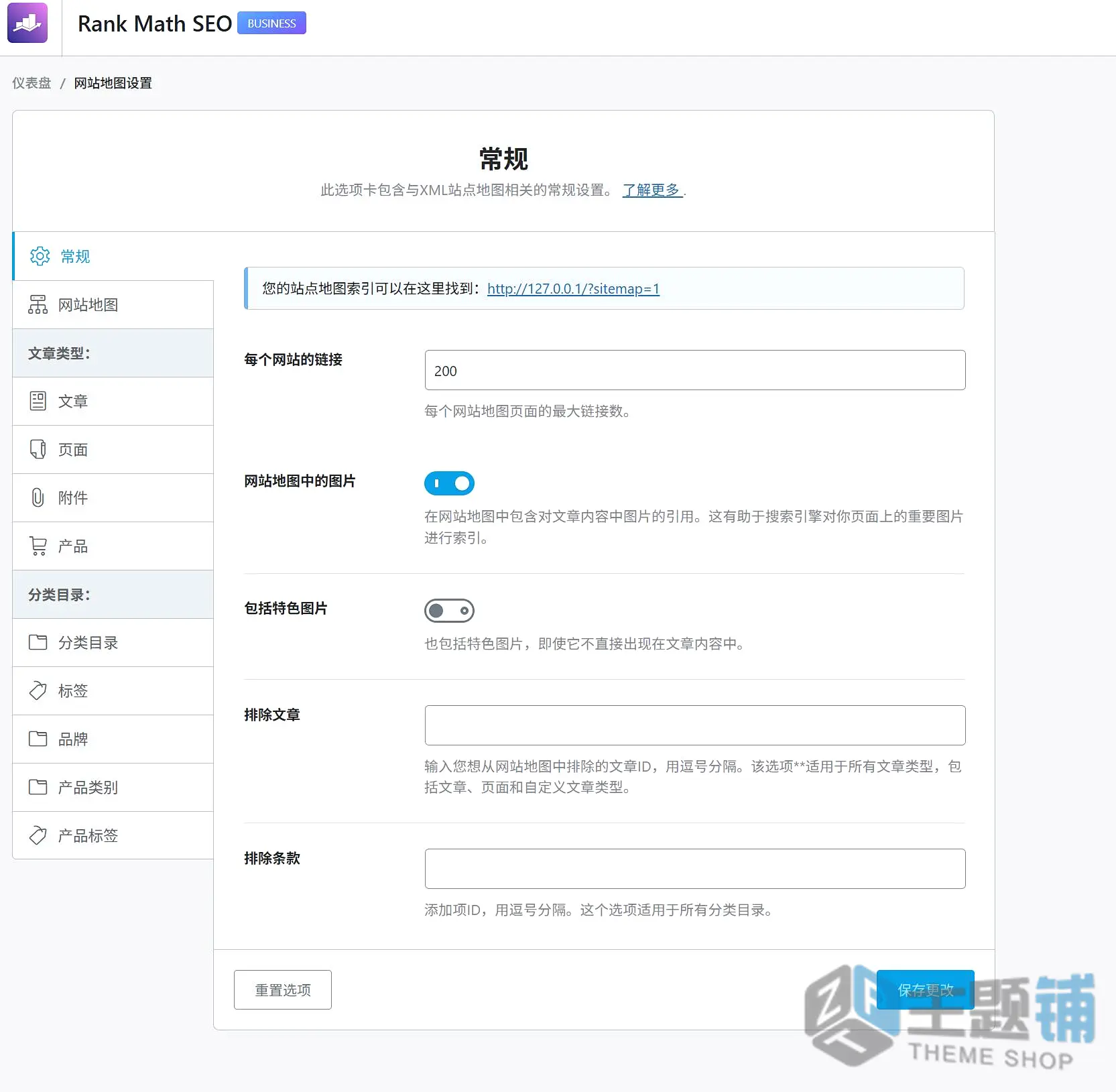Click the sitemap tree icon beside 网站地图
The width and height of the screenshot is (1116, 1092).
[38, 304]
